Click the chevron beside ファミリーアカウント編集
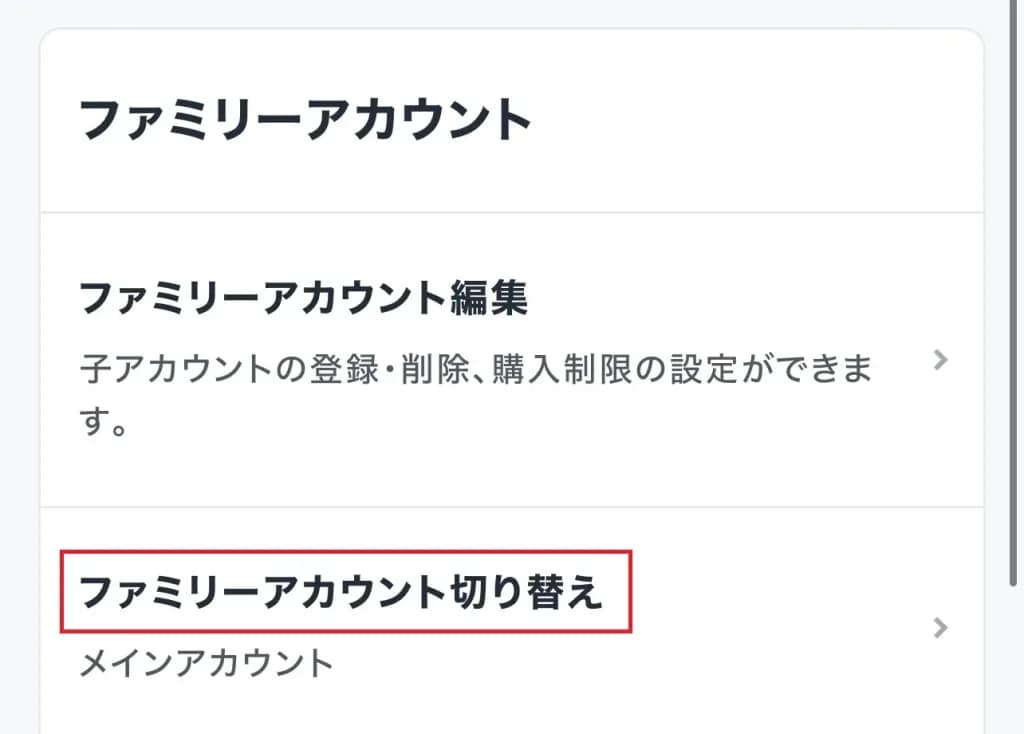 click(x=939, y=361)
